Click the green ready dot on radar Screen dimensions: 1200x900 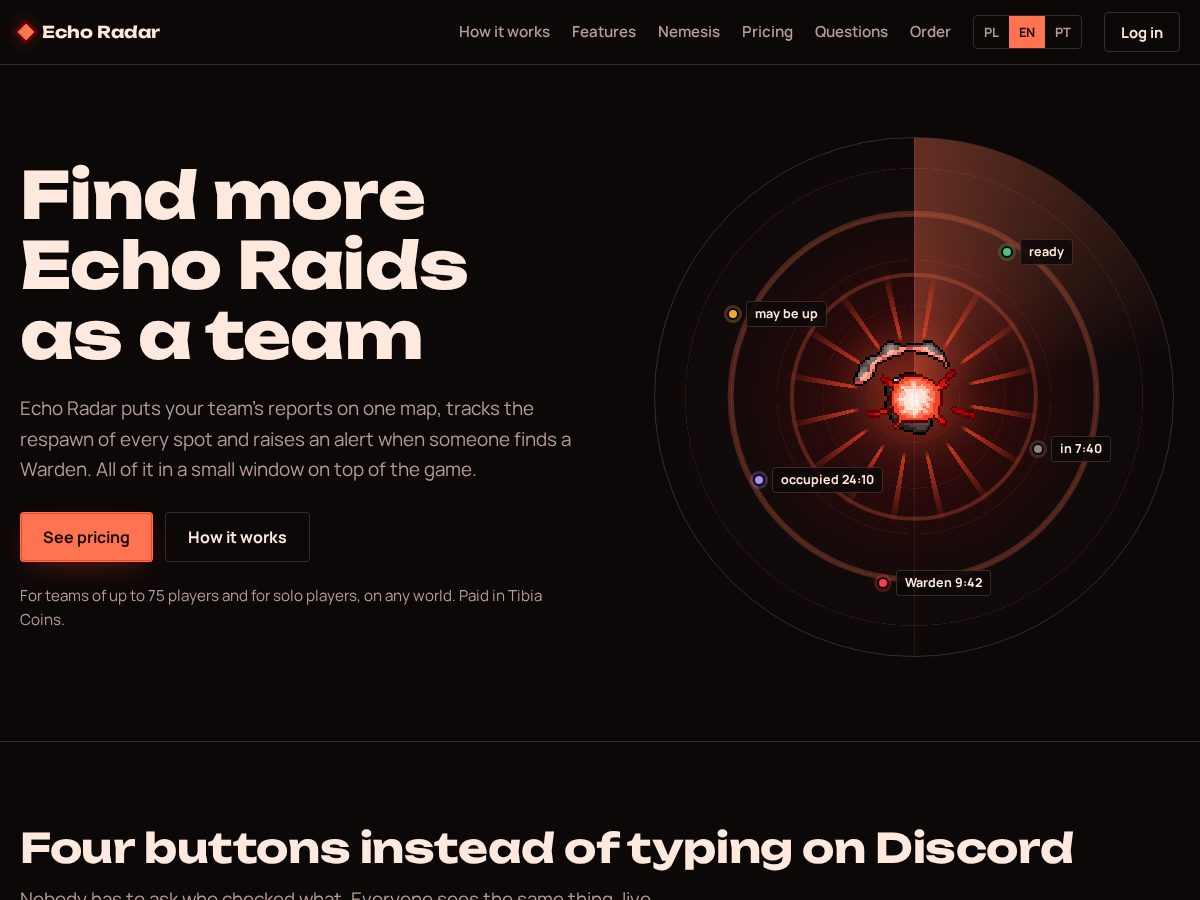[1007, 252]
